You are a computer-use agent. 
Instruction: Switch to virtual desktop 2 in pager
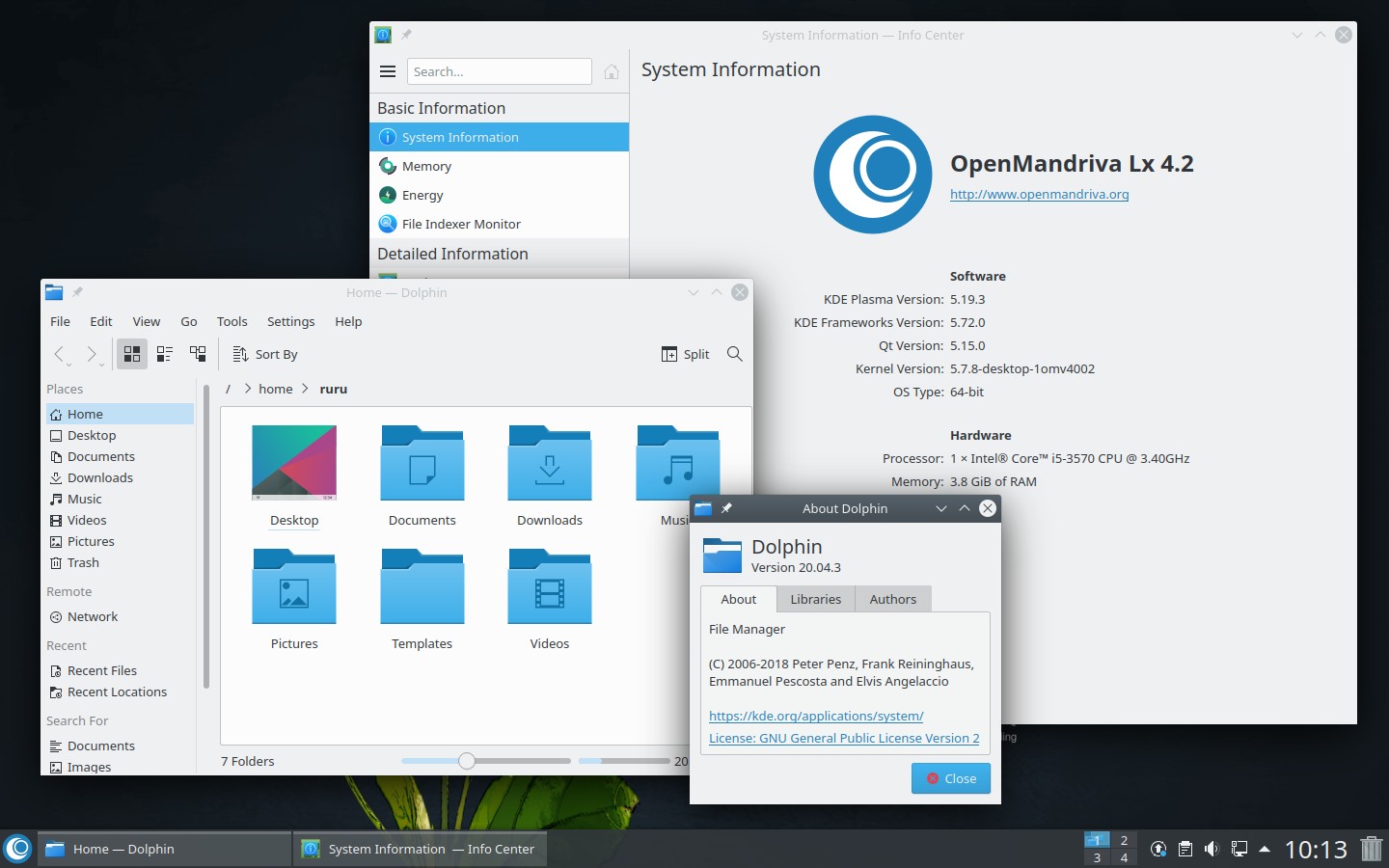click(x=1124, y=840)
